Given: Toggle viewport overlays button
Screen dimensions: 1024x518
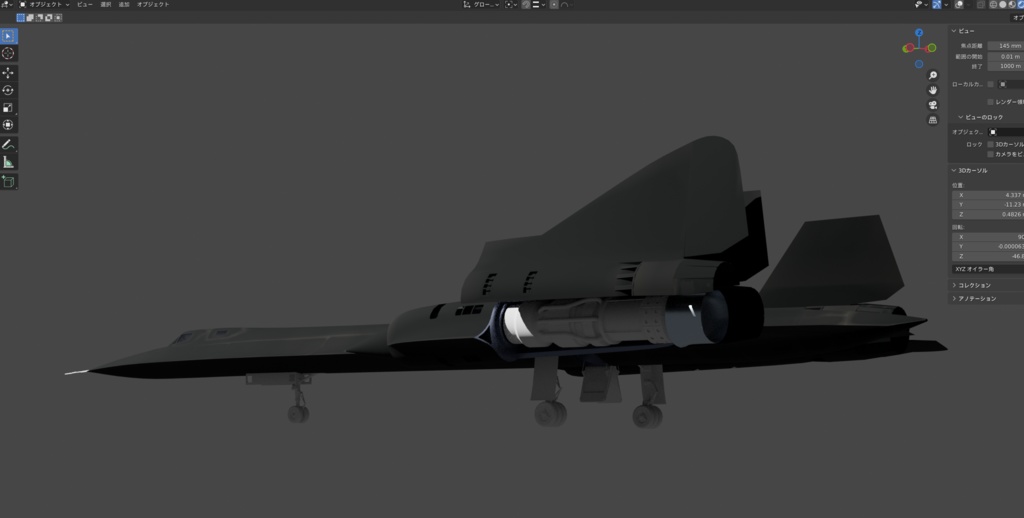Looking at the screenshot, I should point(959,5).
